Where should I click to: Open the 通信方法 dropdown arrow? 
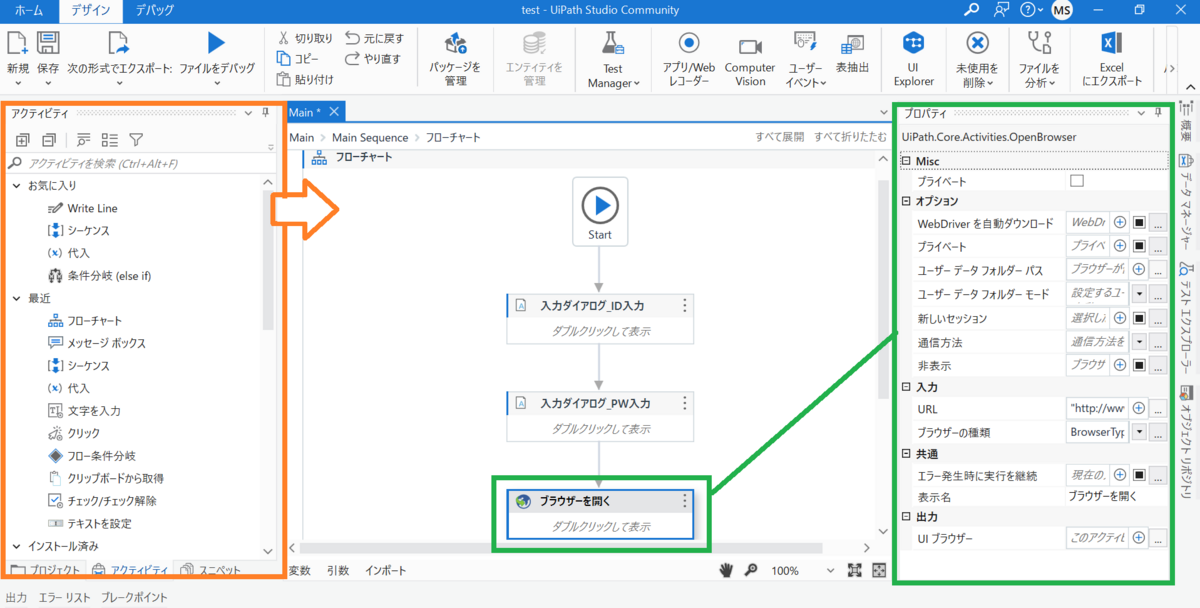(x=1139, y=342)
